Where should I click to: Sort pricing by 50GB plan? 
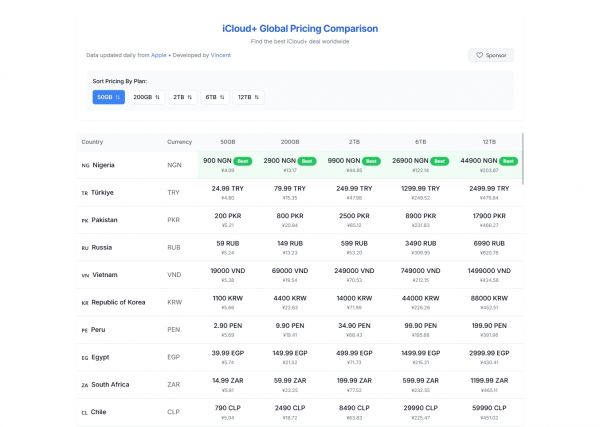coord(109,97)
